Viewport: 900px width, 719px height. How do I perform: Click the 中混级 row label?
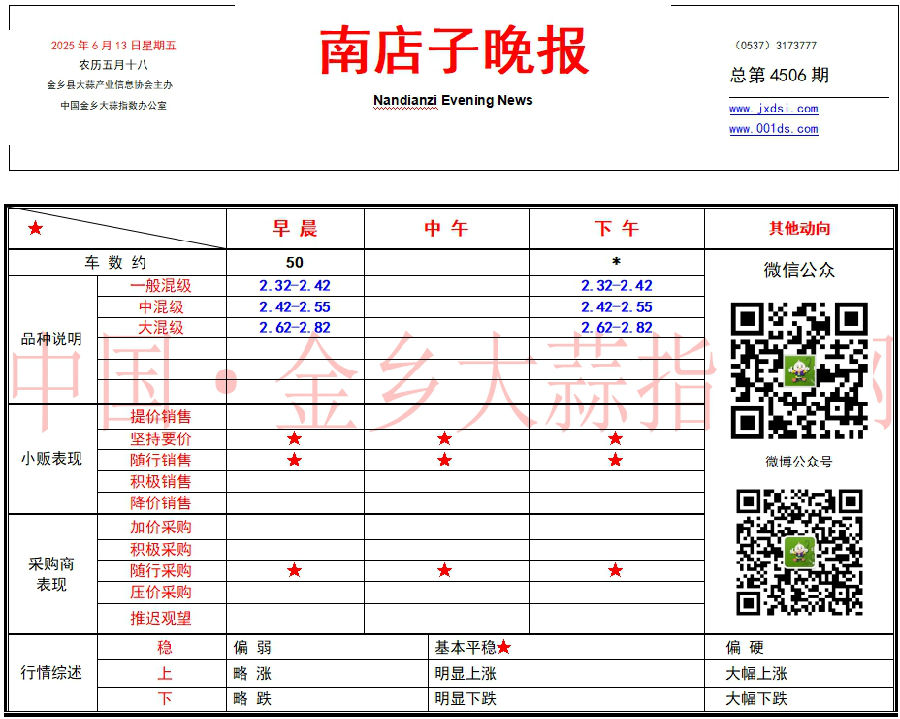point(161,307)
